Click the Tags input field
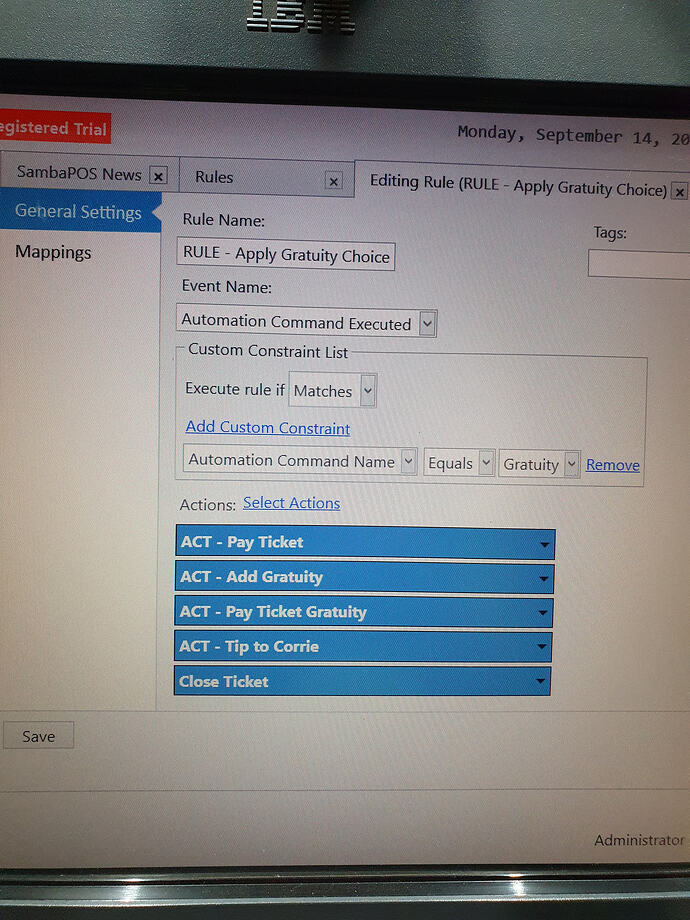Screen dimensions: 690x920 pyautogui.click(x=639, y=264)
